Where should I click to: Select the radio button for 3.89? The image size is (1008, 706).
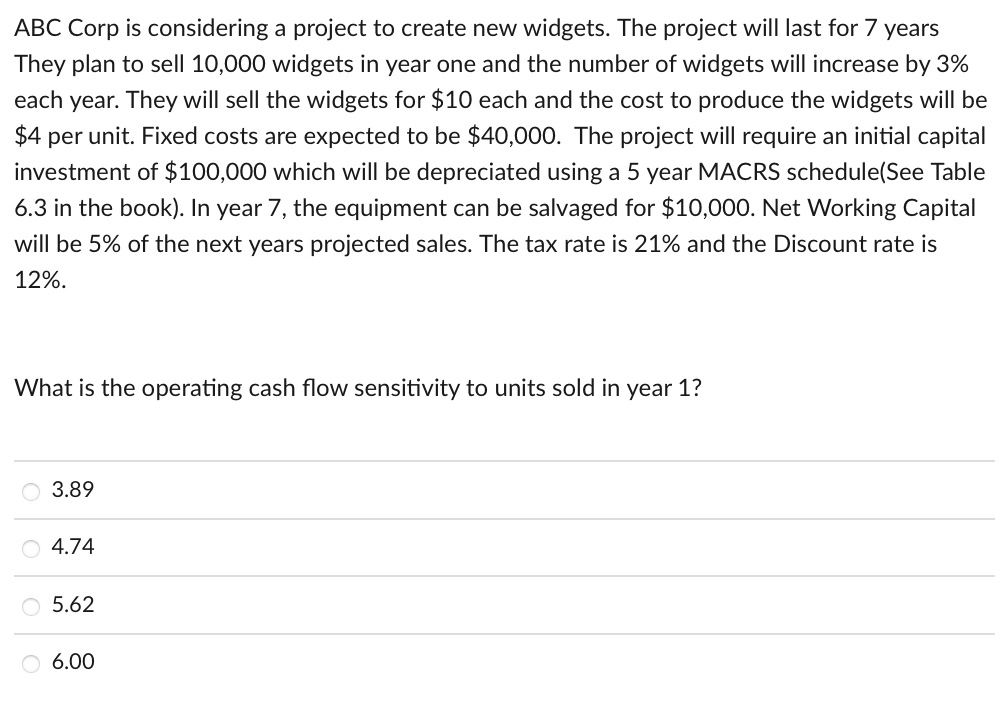point(30,490)
